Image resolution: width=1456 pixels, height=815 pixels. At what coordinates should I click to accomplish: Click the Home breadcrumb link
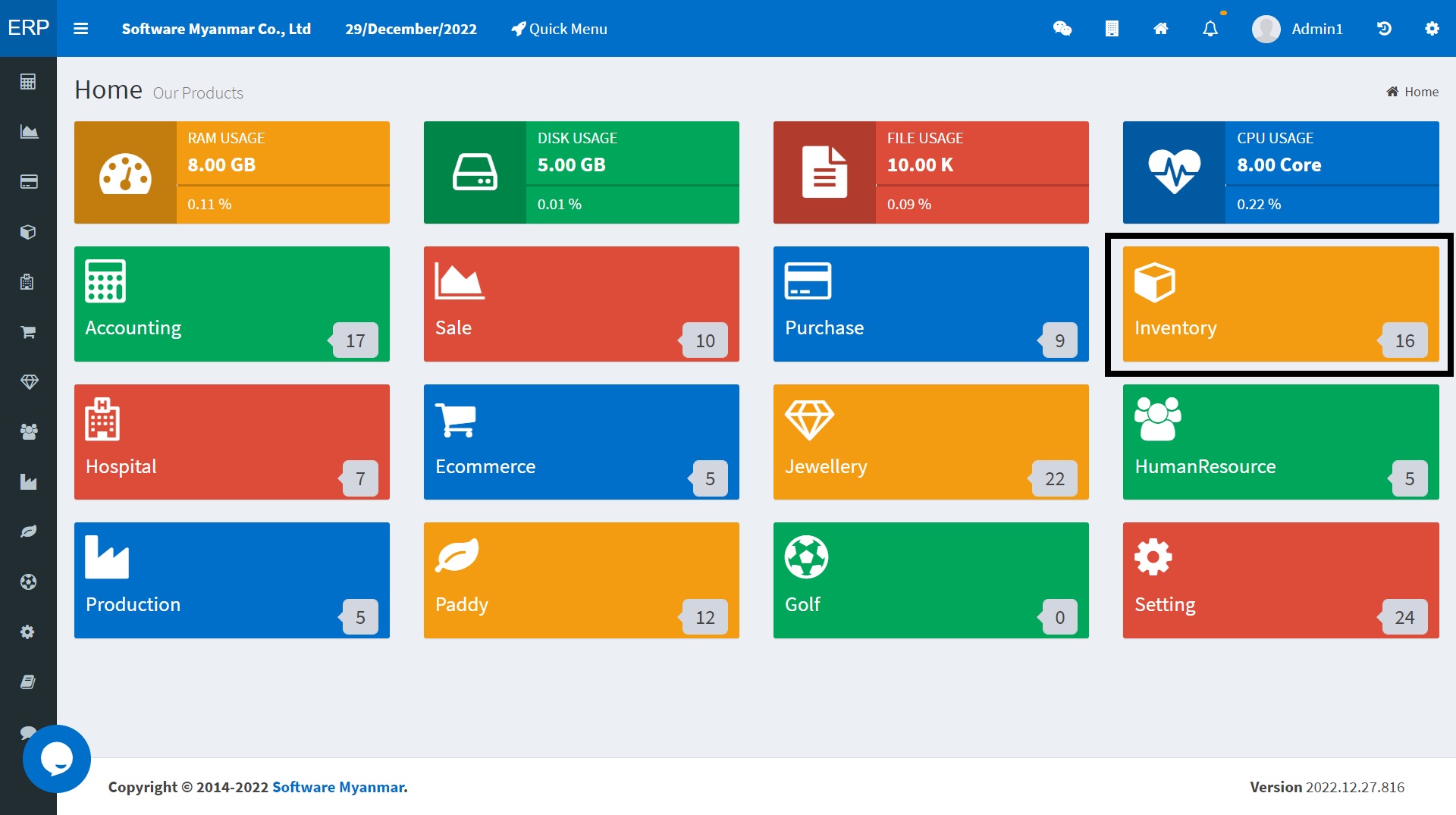point(1412,92)
